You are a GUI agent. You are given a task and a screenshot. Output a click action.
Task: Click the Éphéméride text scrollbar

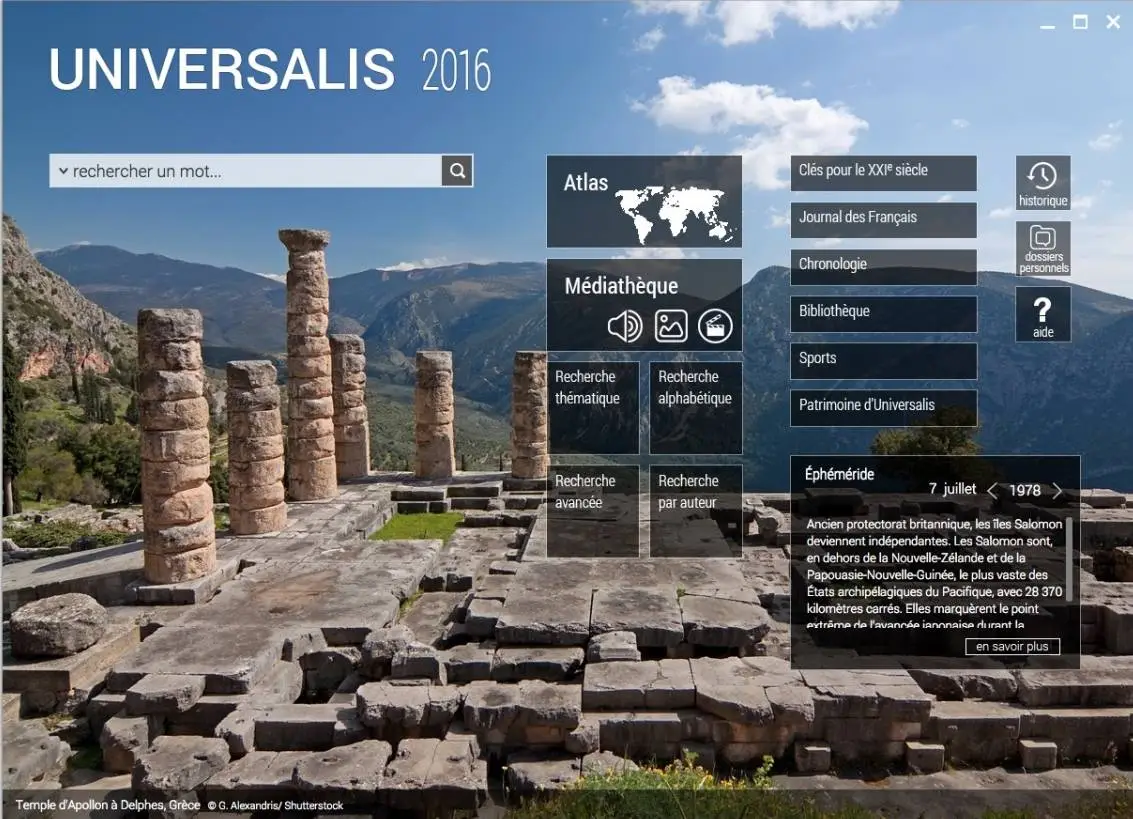point(1069,559)
